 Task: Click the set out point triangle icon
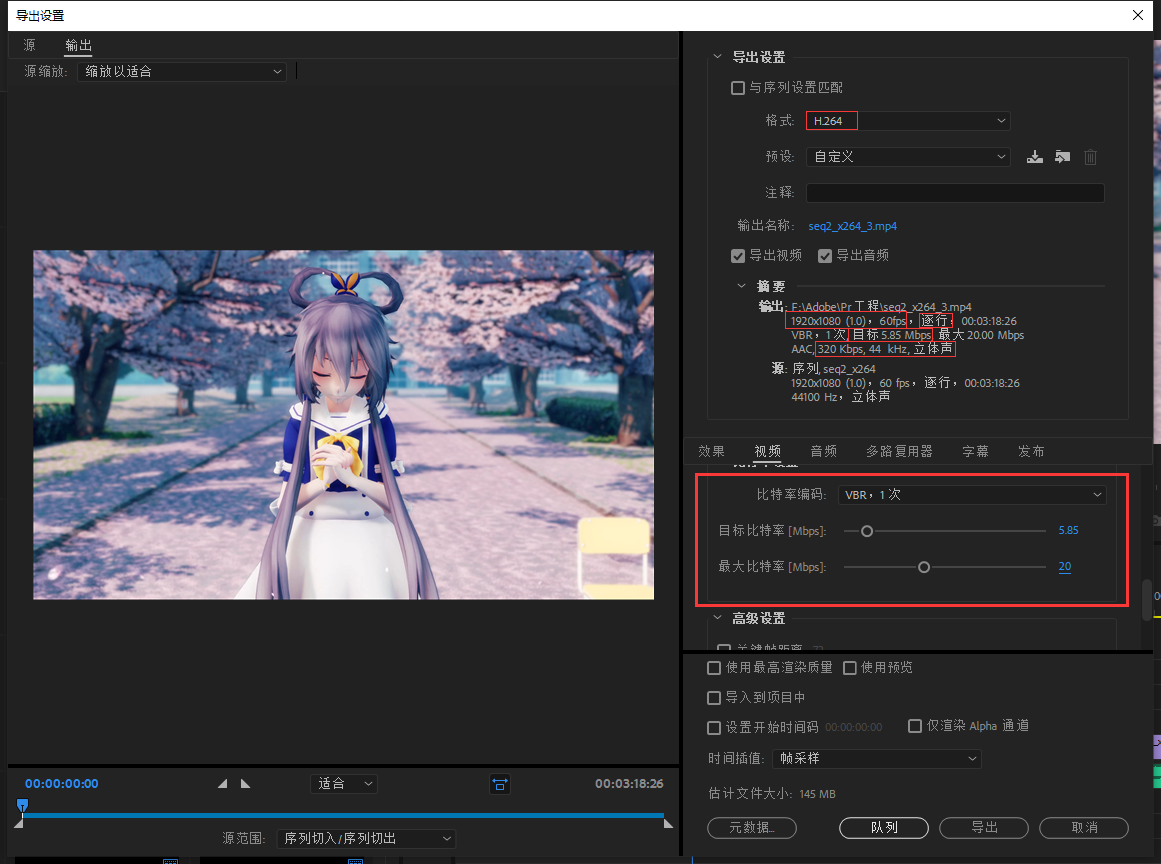click(246, 783)
